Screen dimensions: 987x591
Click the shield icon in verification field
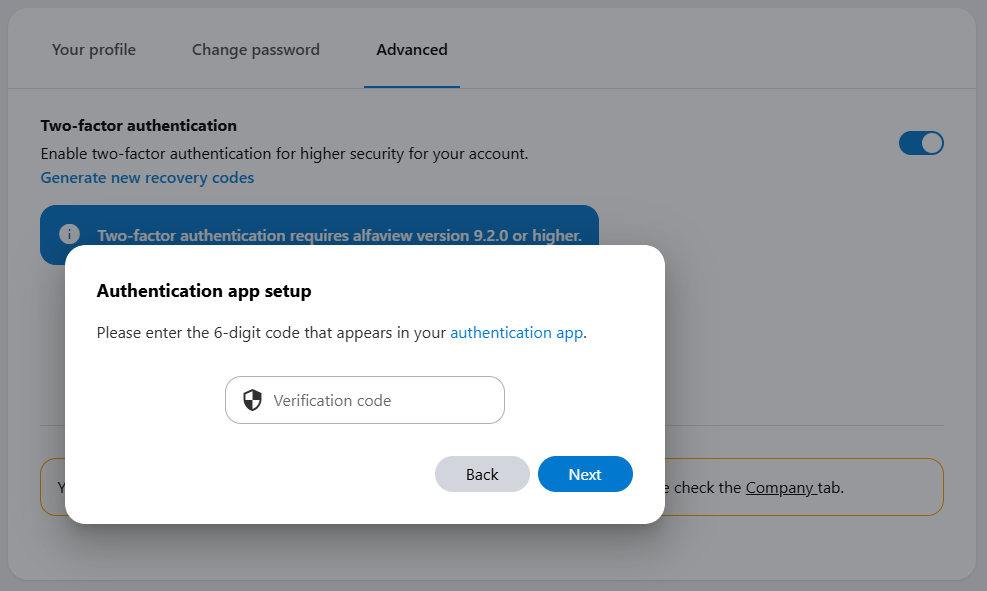[253, 400]
